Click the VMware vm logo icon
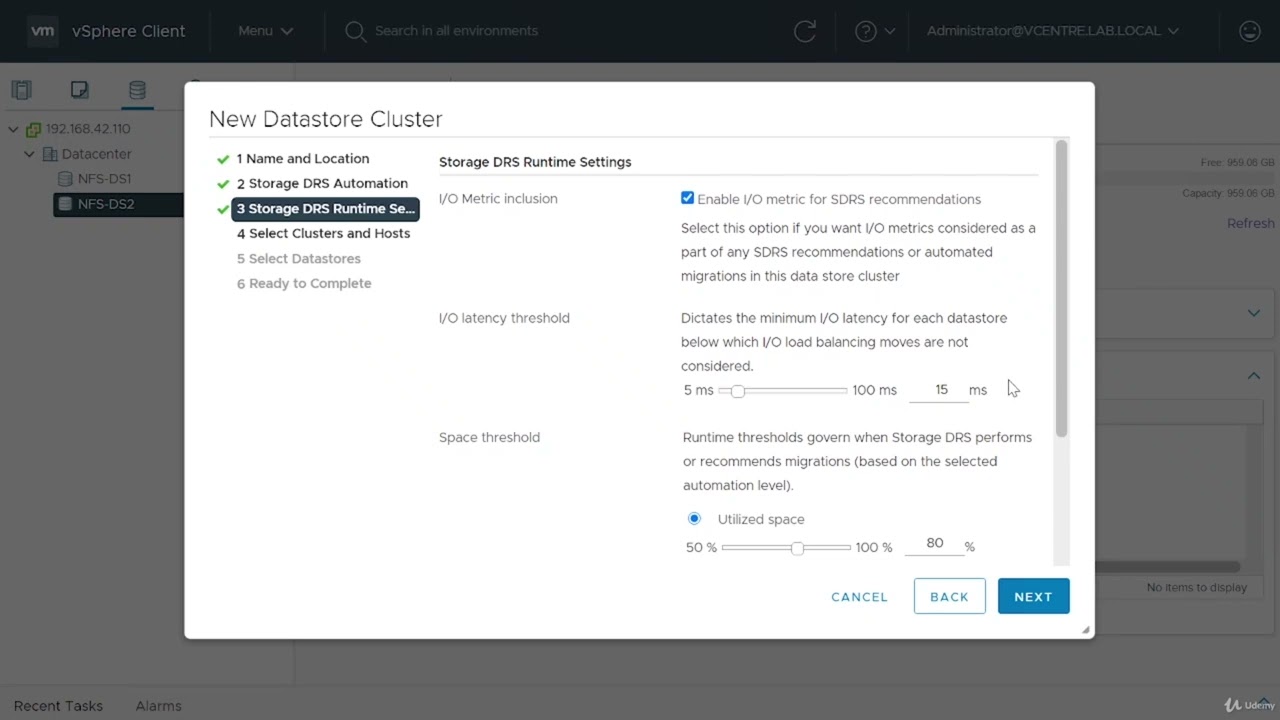 (x=43, y=31)
